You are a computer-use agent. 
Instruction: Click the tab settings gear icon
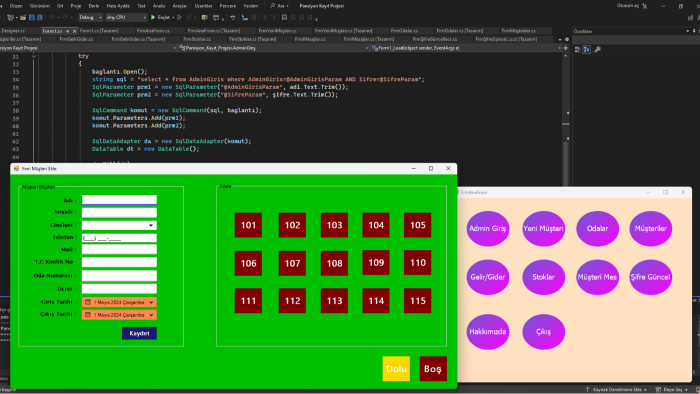567,39
